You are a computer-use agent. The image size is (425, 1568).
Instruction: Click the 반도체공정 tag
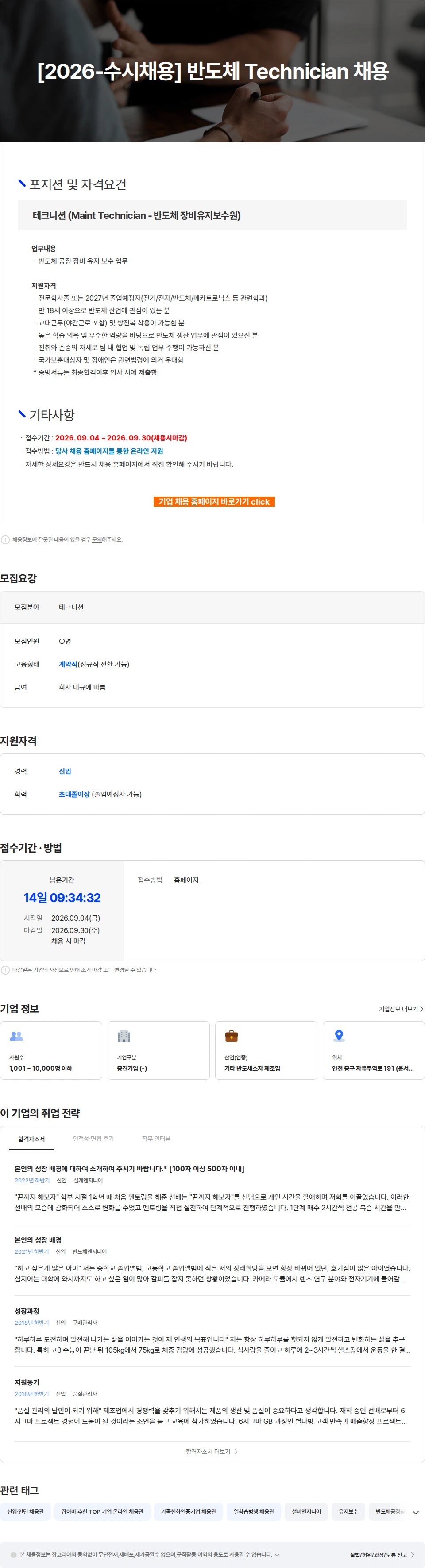389,1511
